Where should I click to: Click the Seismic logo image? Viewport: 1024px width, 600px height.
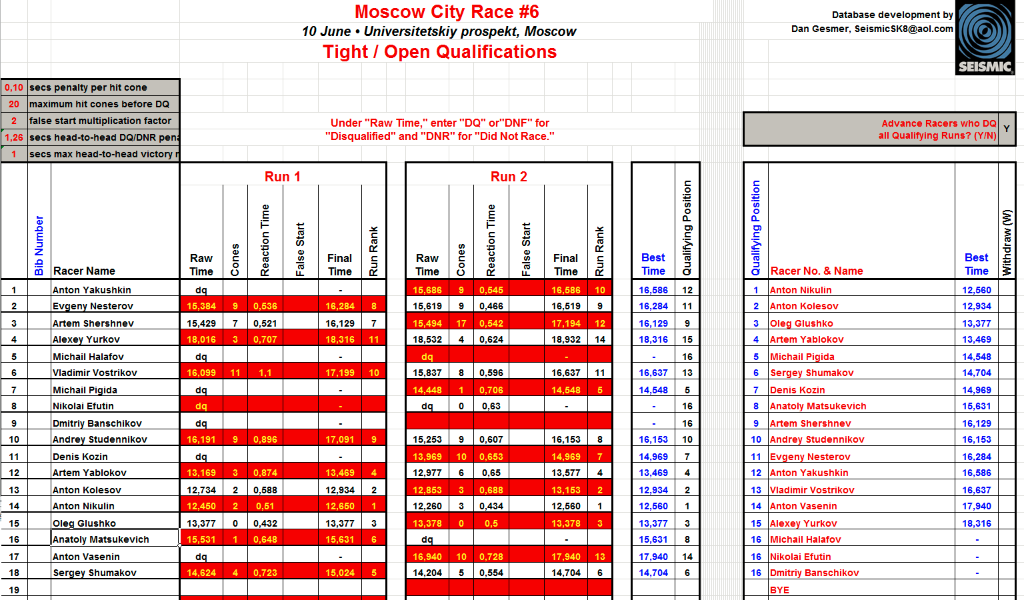[985, 37]
